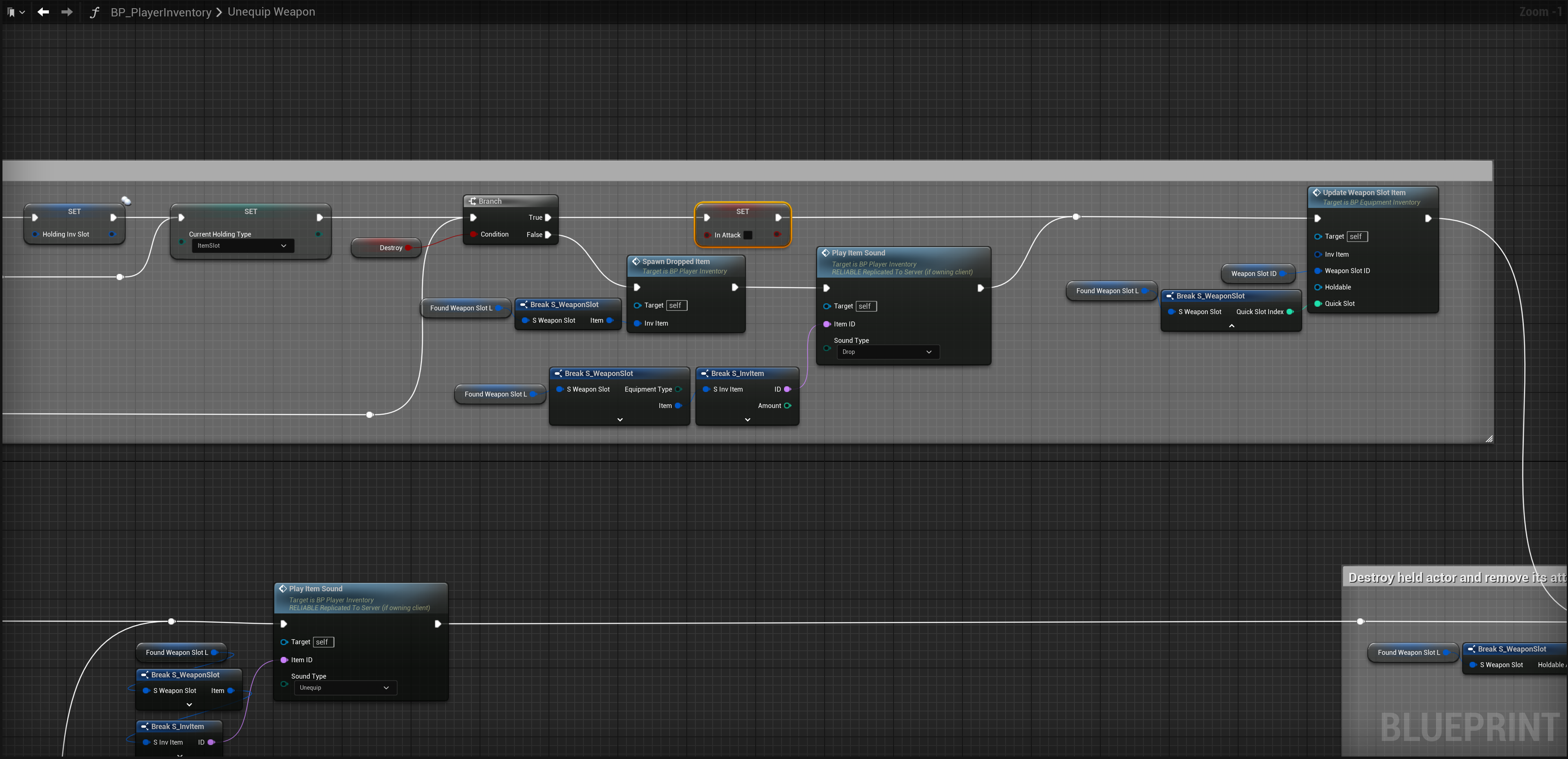Click the Update Weapon Slot Item function icon
The width and height of the screenshot is (1568, 759).
[x=1316, y=192]
